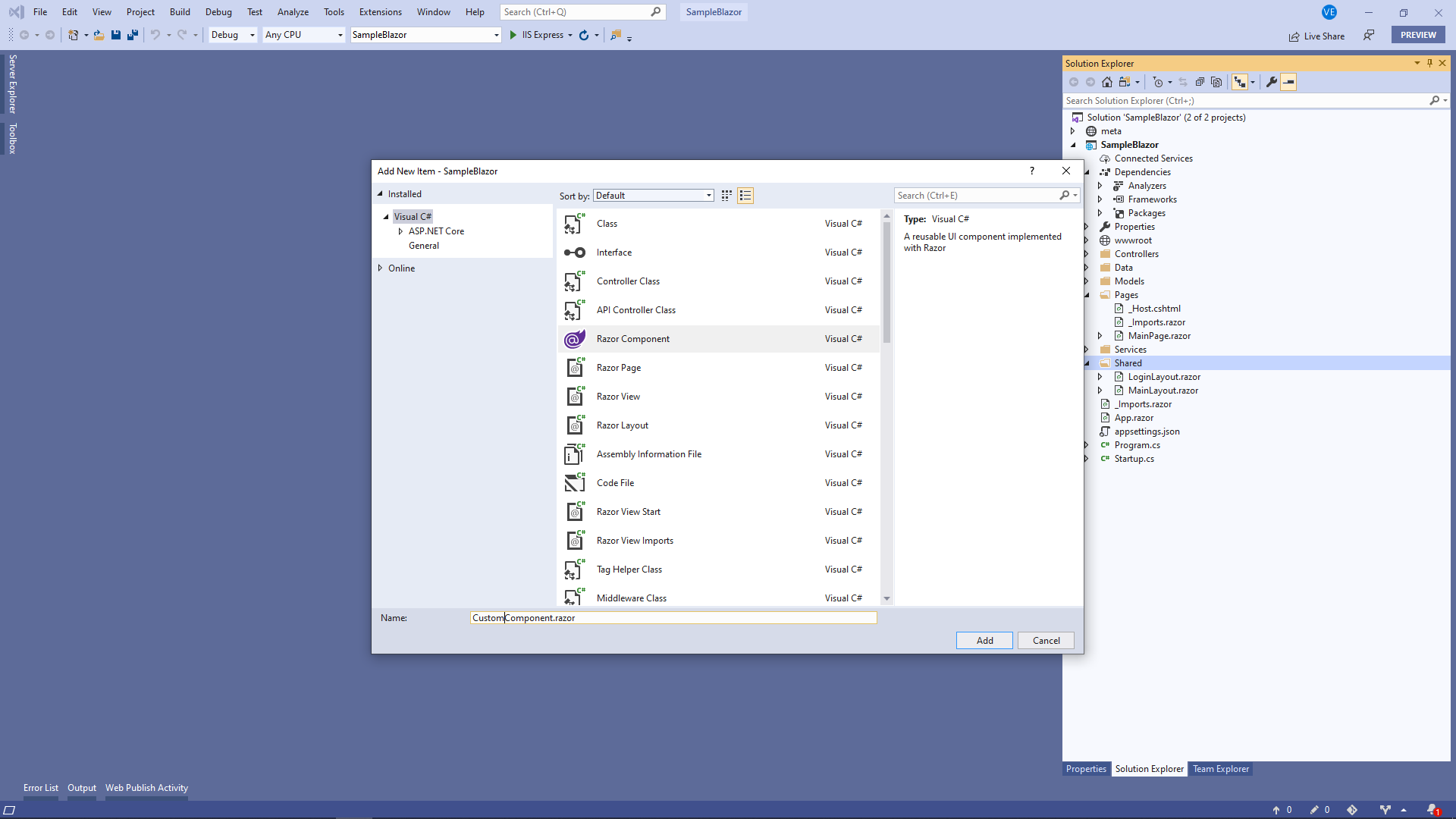Open the Analyze menu
This screenshot has width=1456, height=819.
[293, 12]
